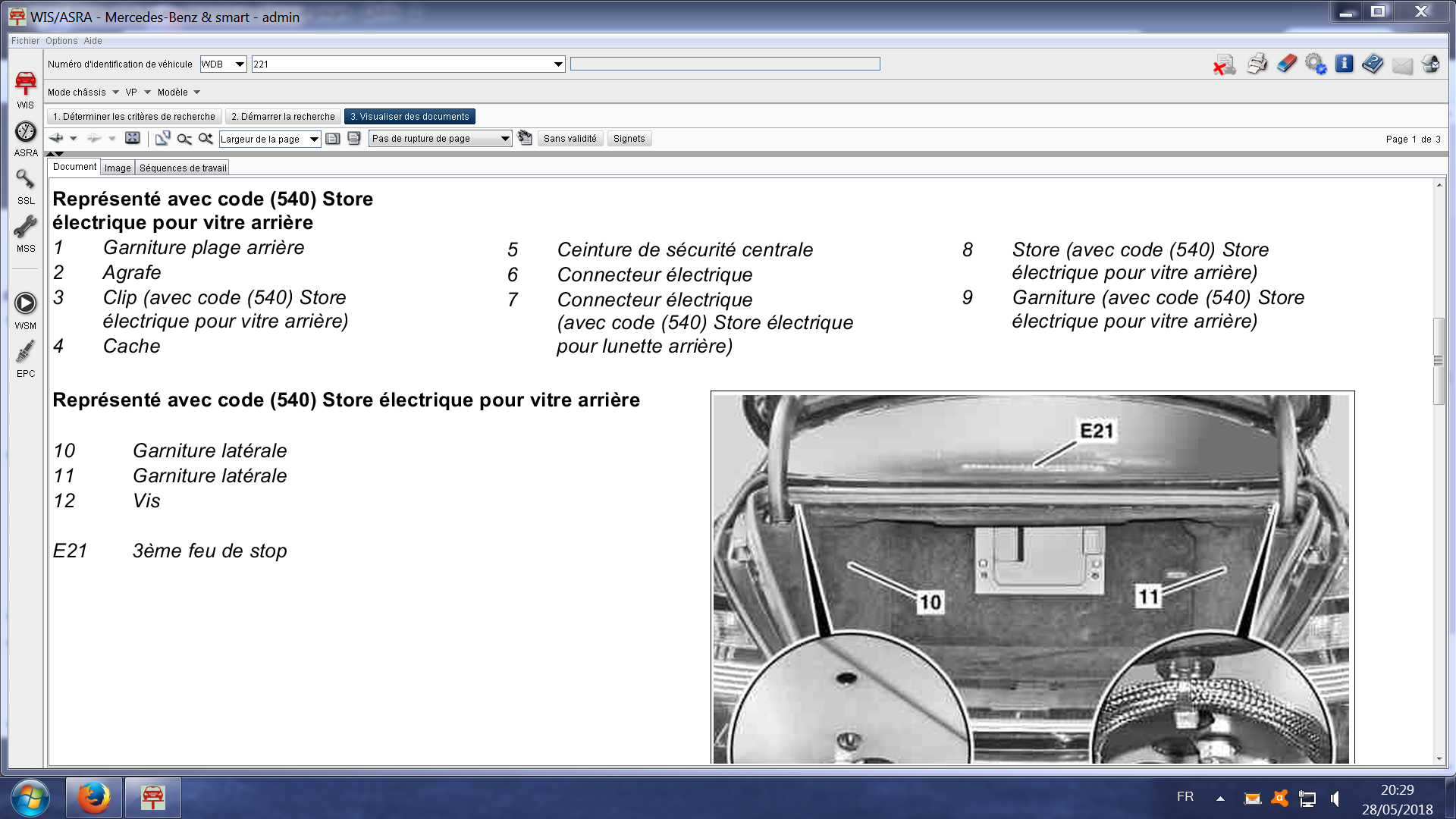The height and width of the screenshot is (819, 1456).
Task: Switch to Séquences de travail tab
Action: (183, 168)
